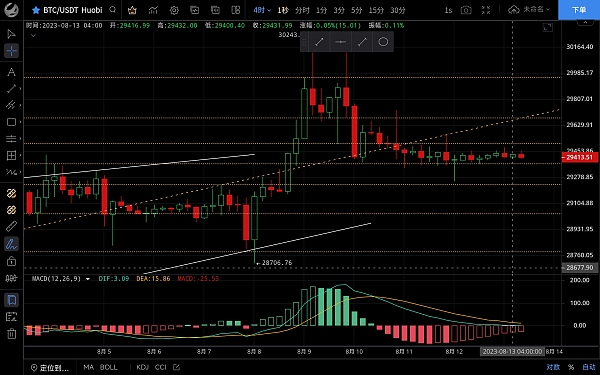Image resolution: width=600 pixels, height=375 pixels.
Task: Expand the MACD(12,26,9) indicator menu
Action: coord(88,279)
